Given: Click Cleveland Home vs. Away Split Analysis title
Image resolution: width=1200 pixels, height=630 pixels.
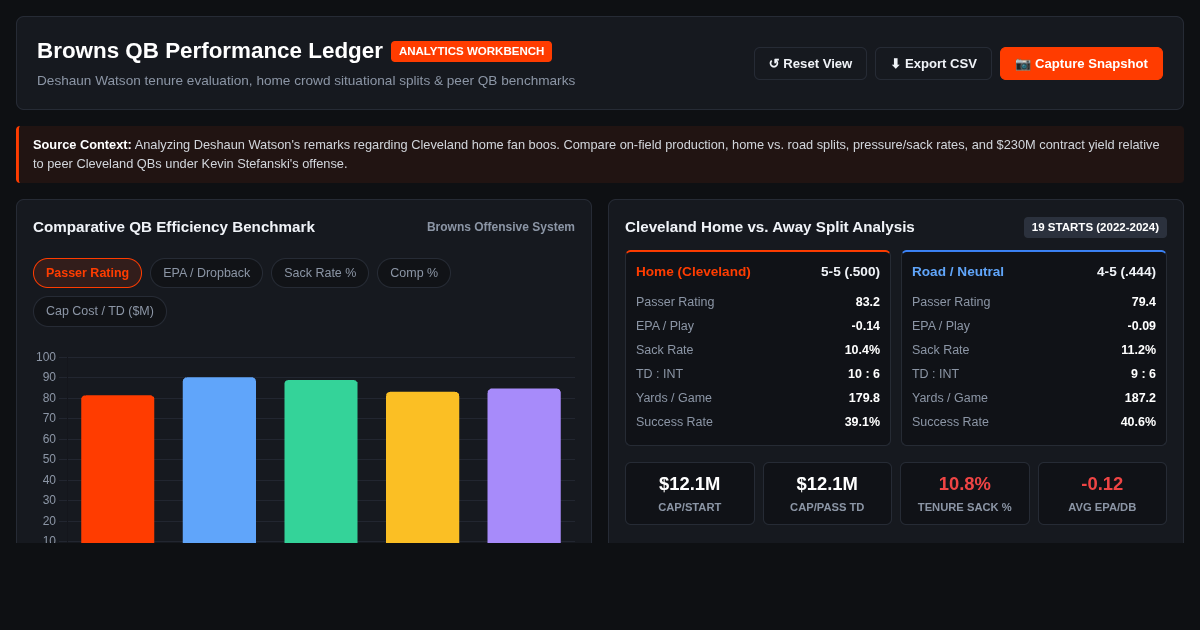Looking at the screenshot, I should pyautogui.click(x=770, y=227).
